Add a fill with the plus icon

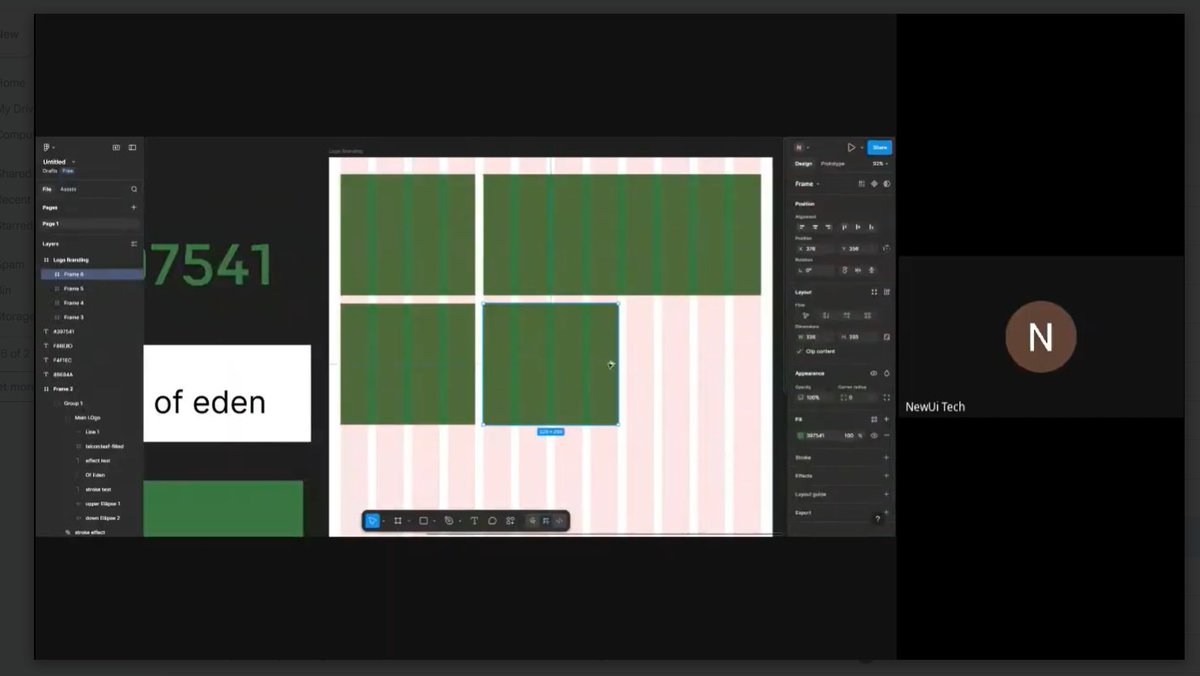click(886, 419)
